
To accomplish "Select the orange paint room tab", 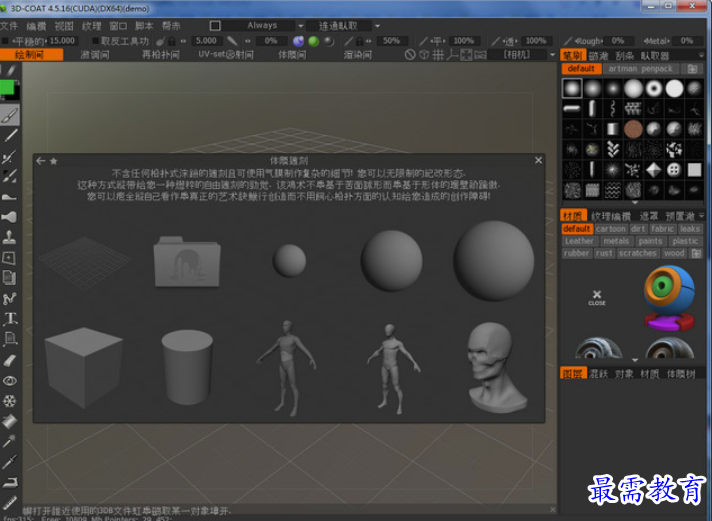I will pyautogui.click(x=31, y=55).
